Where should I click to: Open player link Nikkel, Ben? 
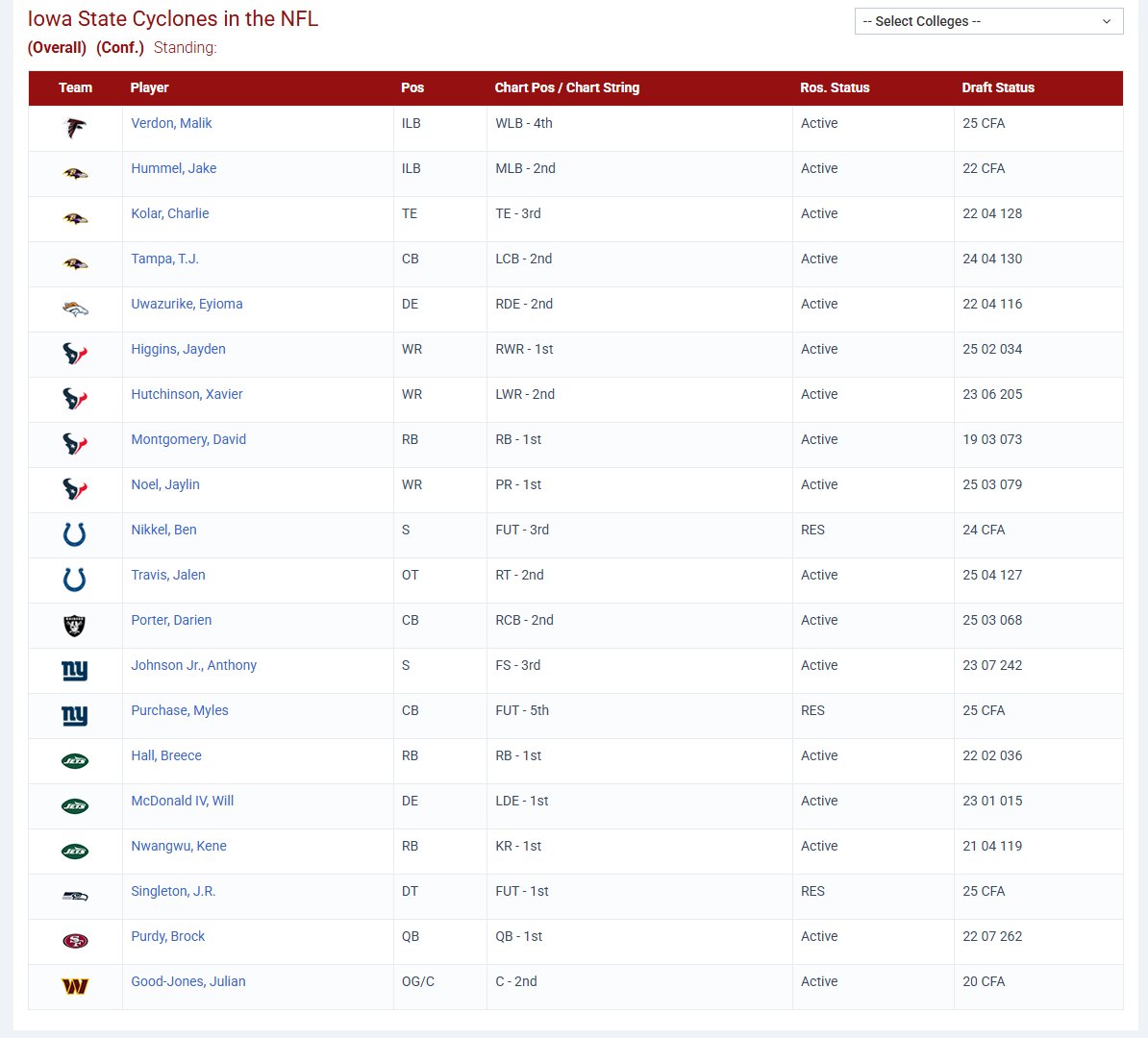pos(163,530)
